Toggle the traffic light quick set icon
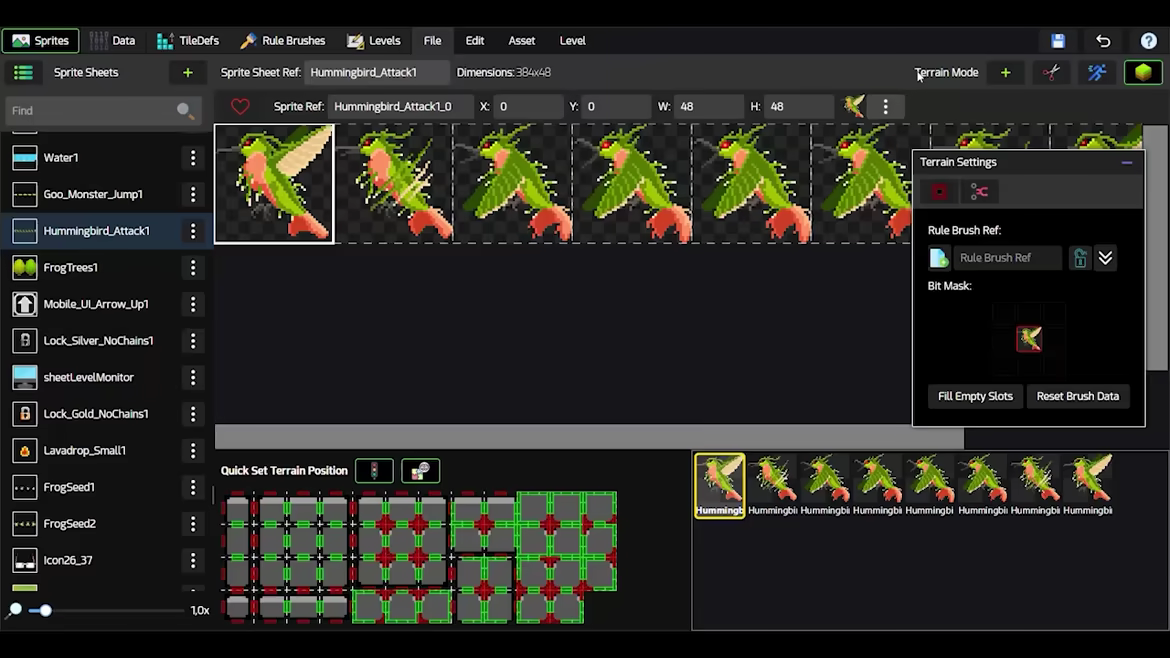The width and height of the screenshot is (1170, 658). point(374,471)
